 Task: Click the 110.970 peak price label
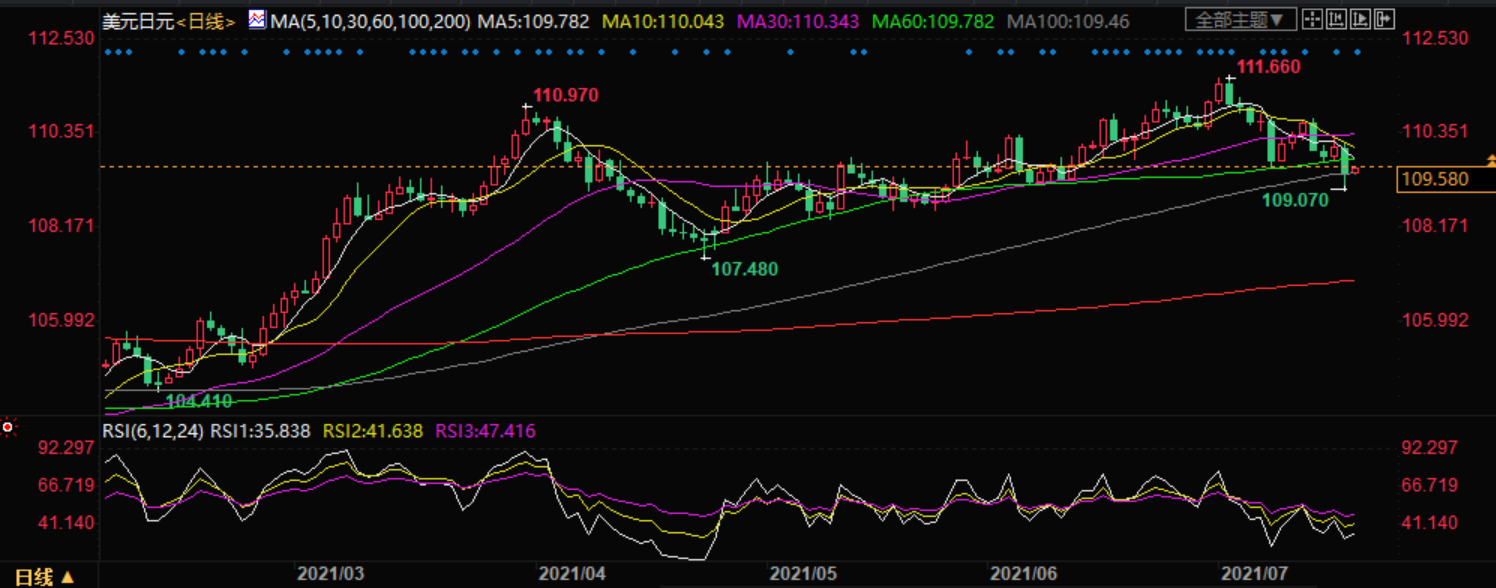pyautogui.click(x=565, y=96)
